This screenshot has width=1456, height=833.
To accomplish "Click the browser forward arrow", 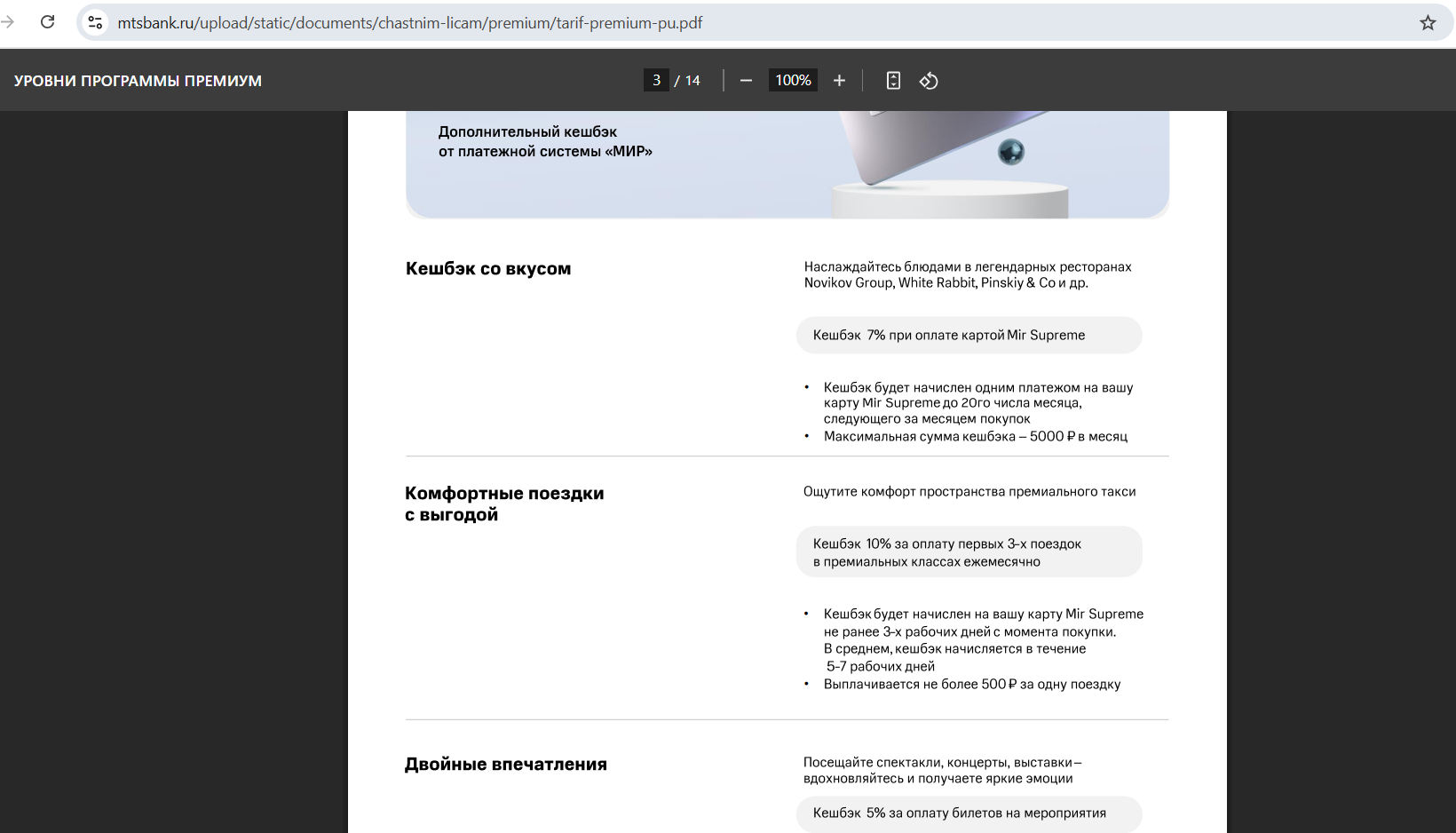I will pyautogui.click(x=8, y=22).
